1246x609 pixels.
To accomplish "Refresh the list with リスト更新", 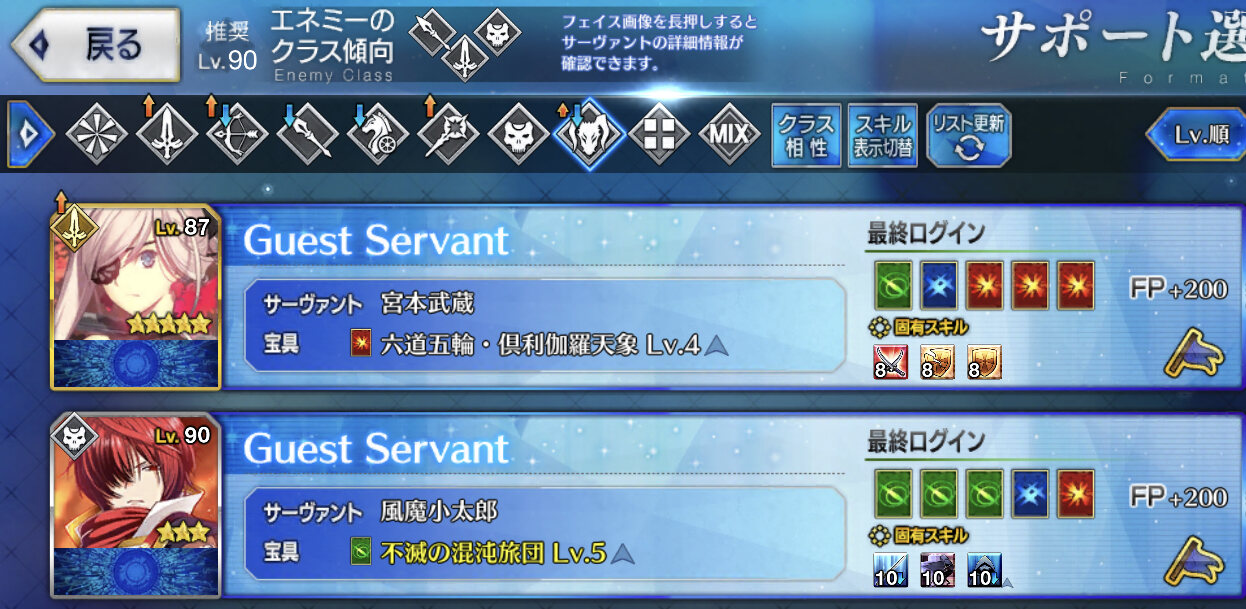I will (968, 135).
